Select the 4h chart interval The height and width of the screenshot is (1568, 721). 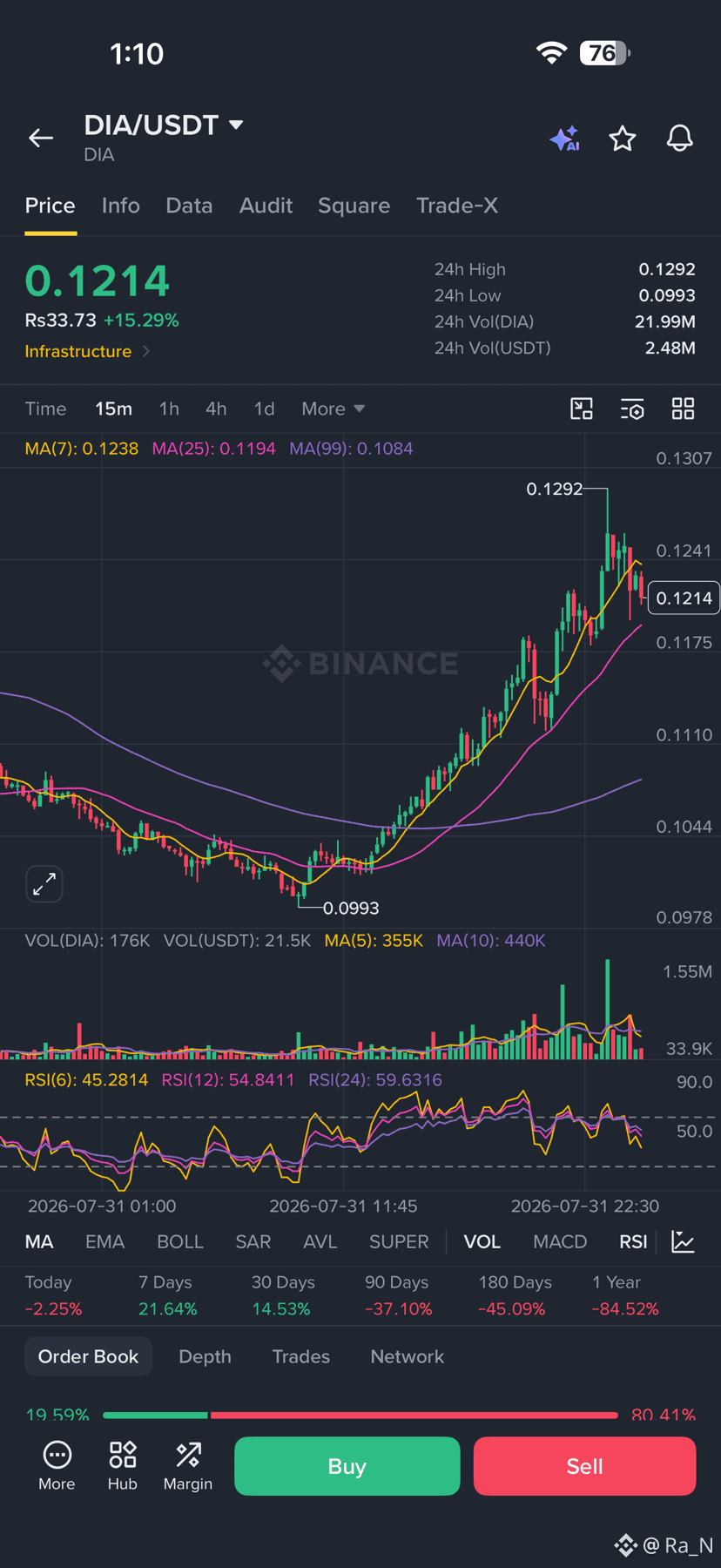tap(216, 409)
